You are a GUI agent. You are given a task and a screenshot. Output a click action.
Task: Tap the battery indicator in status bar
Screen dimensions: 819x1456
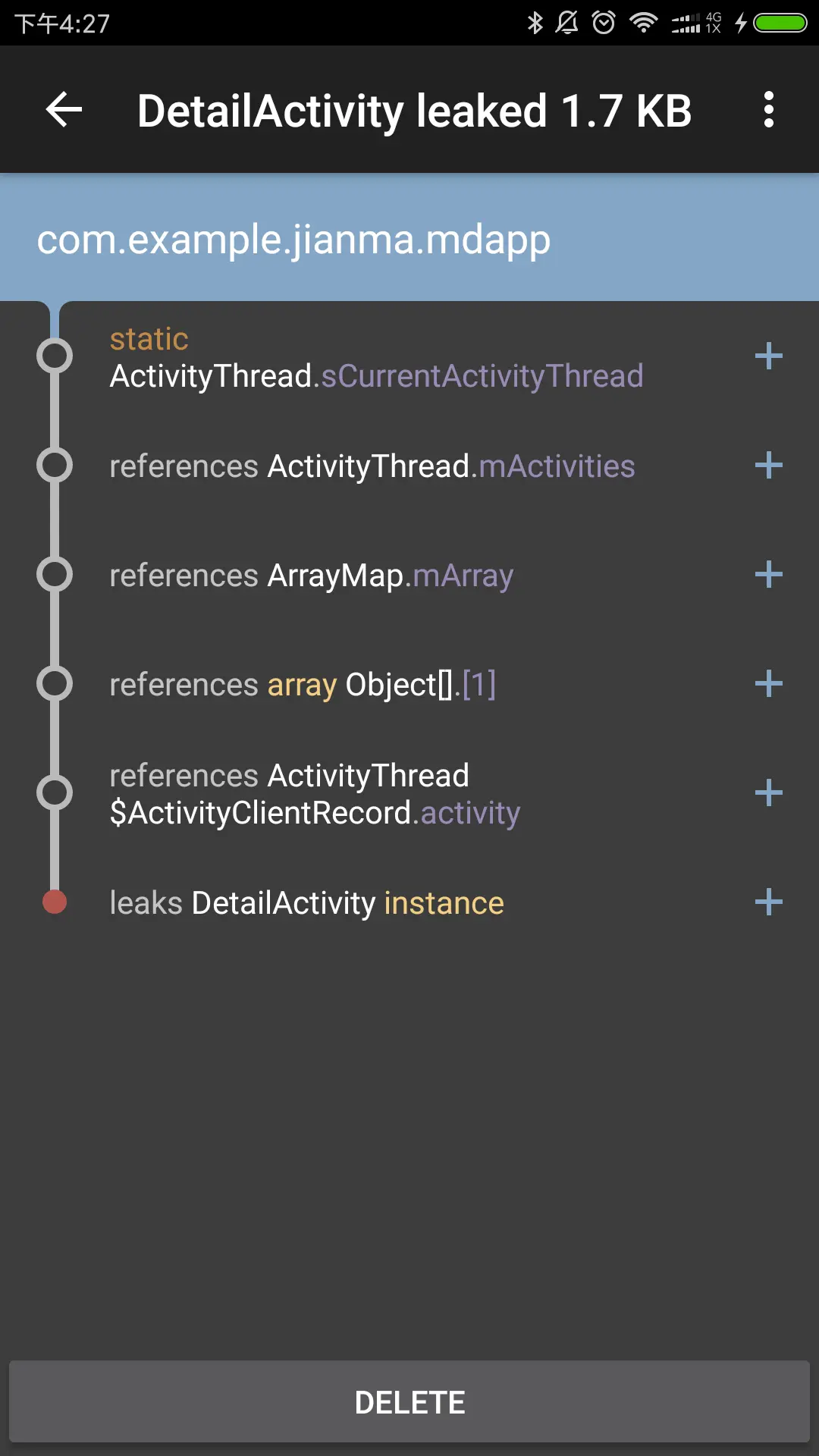pyautogui.click(x=780, y=23)
